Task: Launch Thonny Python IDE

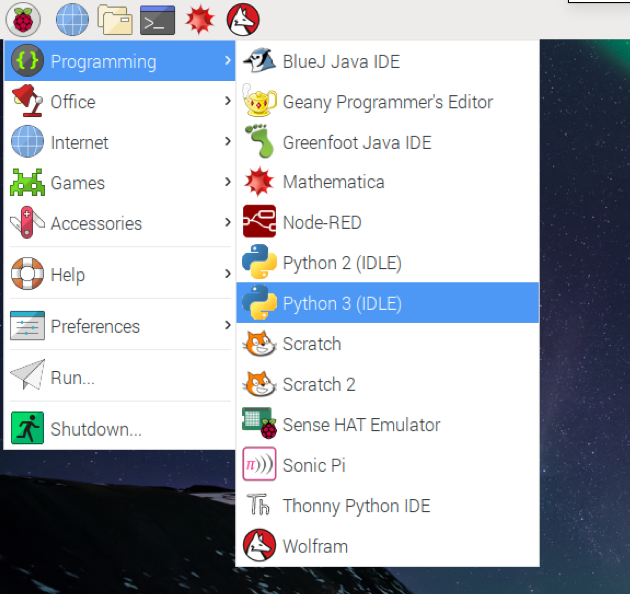Action: pyautogui.click(x=387, y=505)
